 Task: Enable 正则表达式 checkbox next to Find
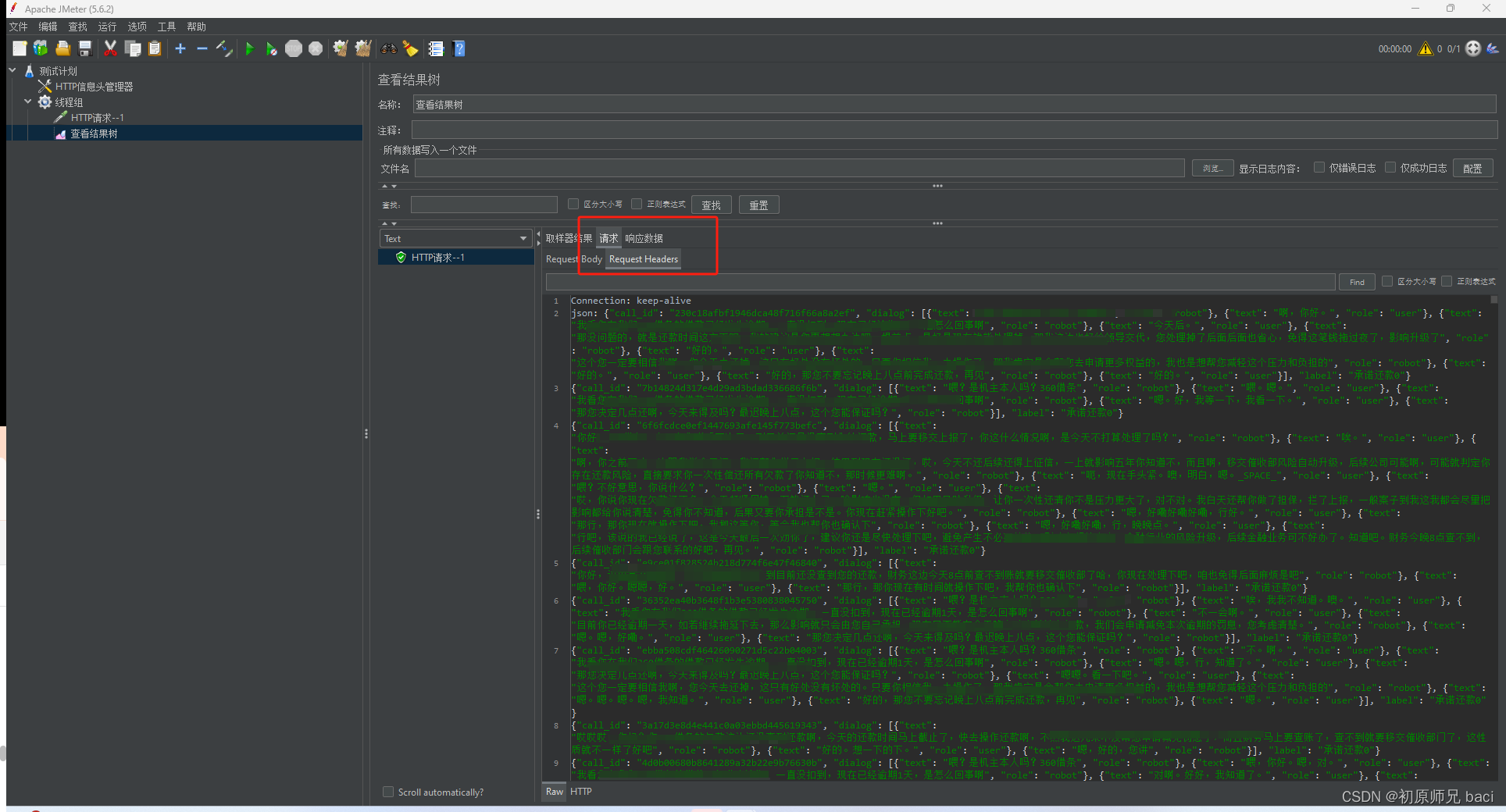pos(1447,281)
